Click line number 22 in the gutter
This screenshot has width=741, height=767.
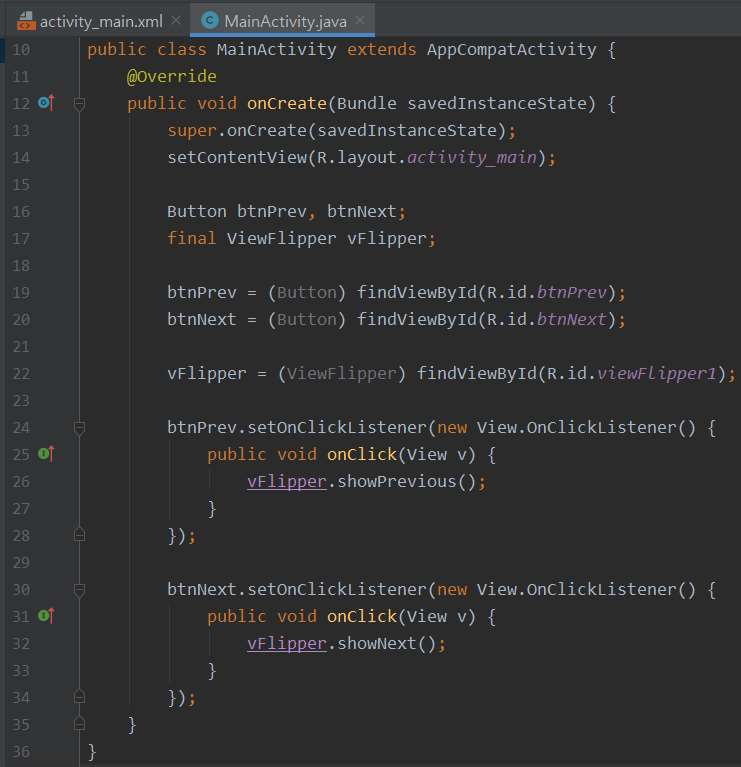21,374
